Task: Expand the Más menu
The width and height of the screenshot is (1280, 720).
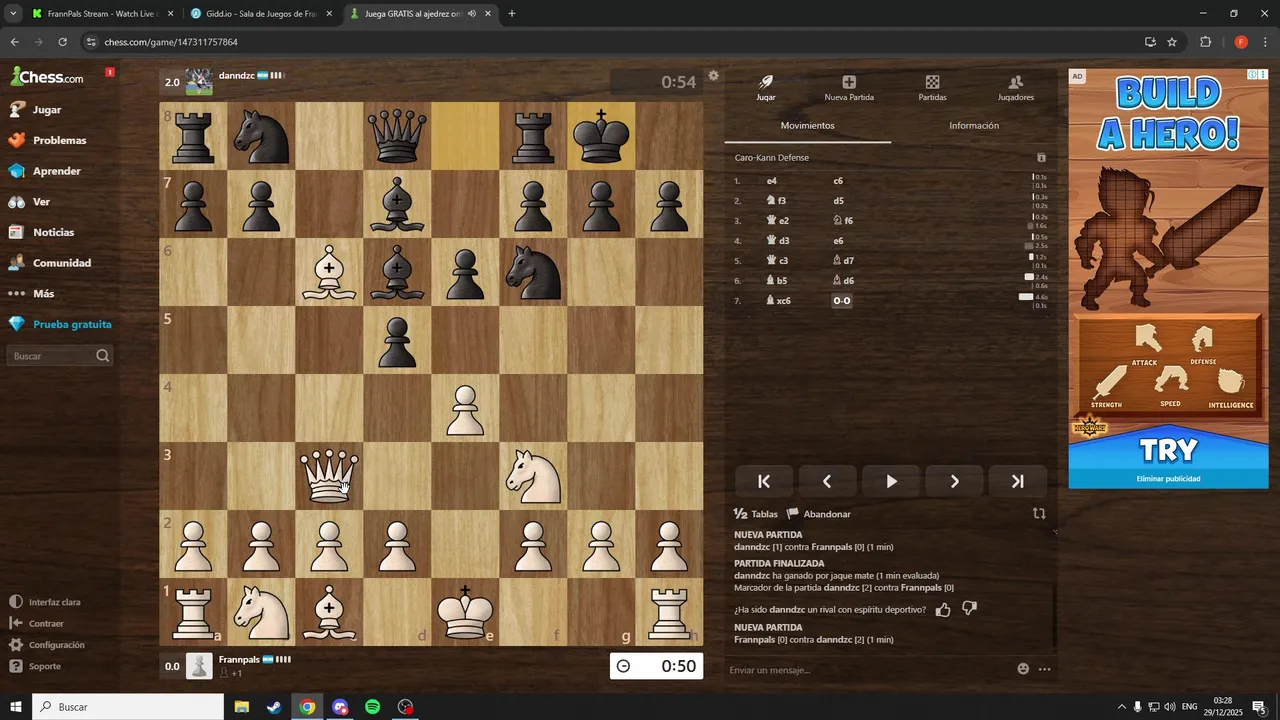Action: point(32,294)
